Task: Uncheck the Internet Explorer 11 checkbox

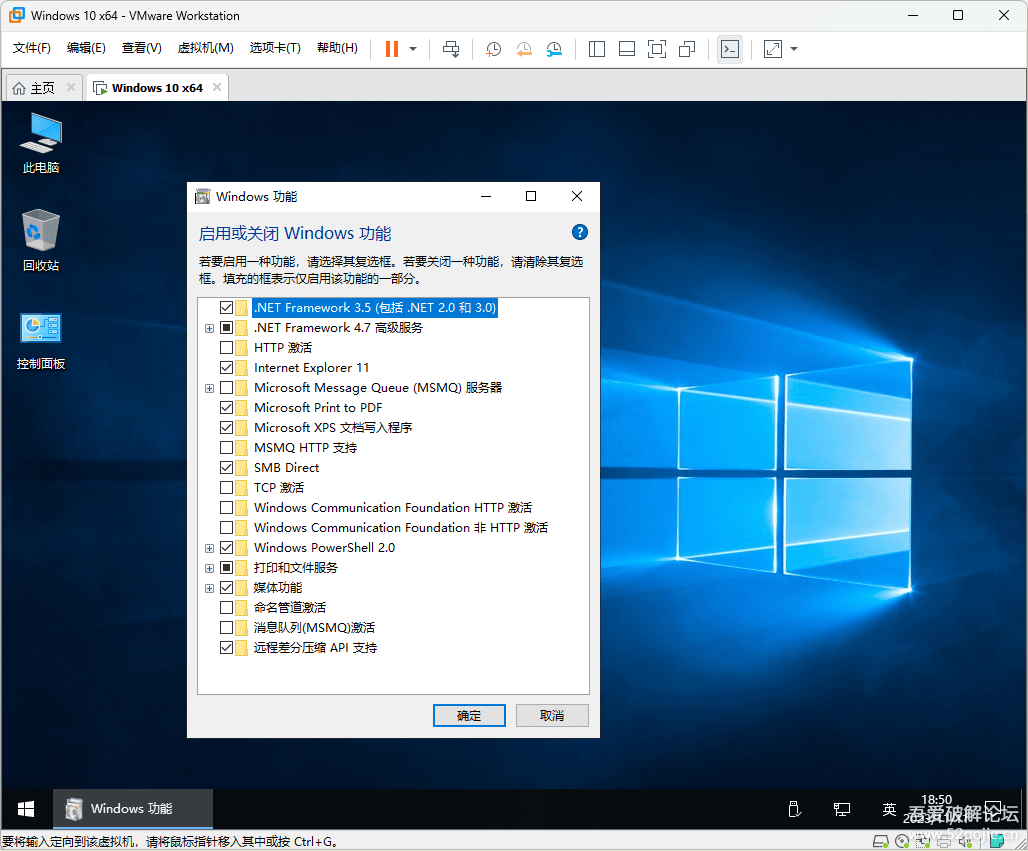Action: [226, 368]
